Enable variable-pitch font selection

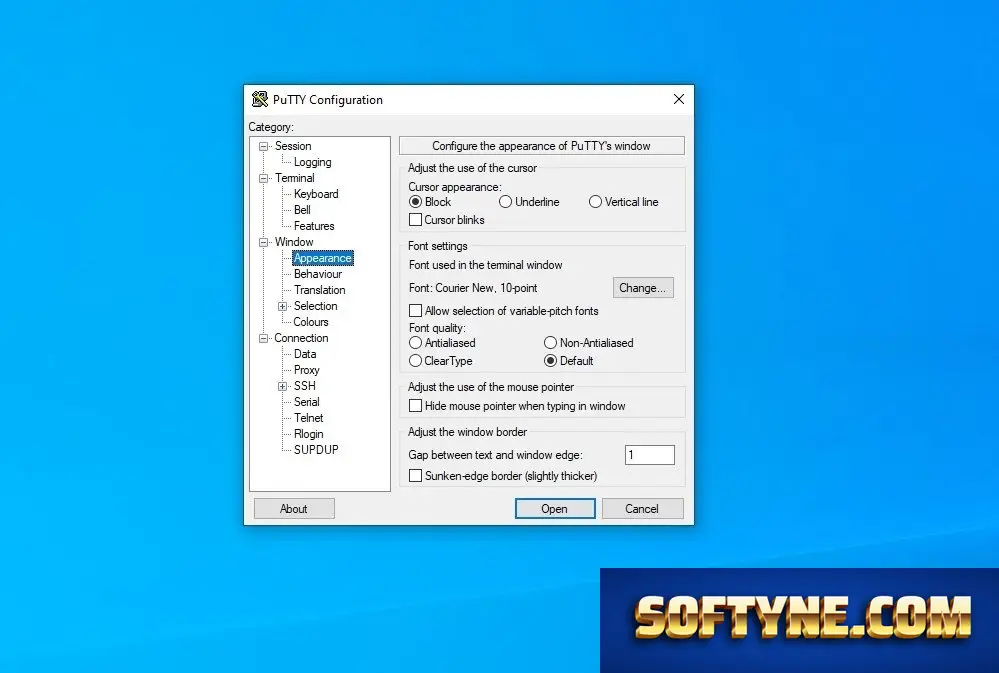click(415, 311)
